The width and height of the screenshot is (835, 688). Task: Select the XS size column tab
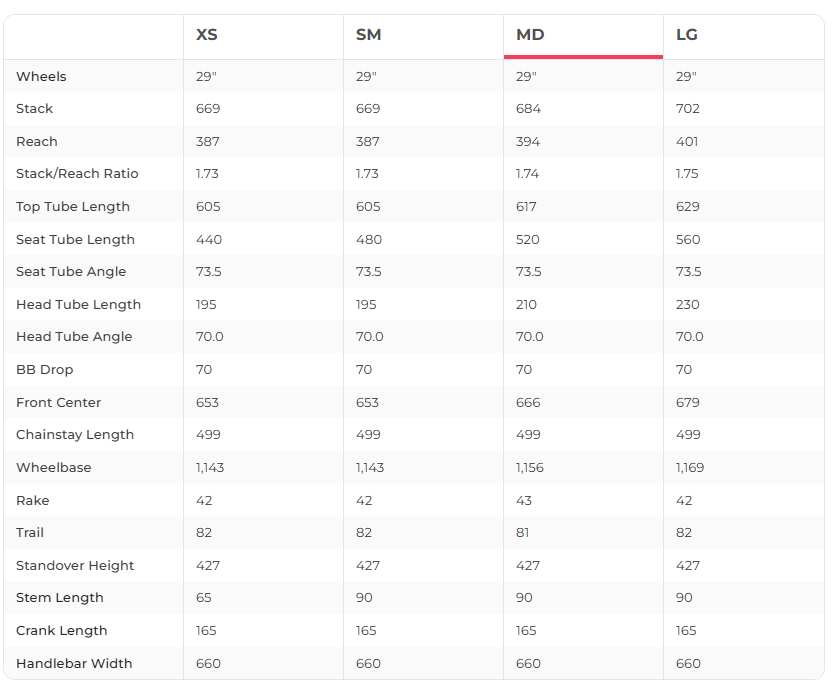(207, 35)
